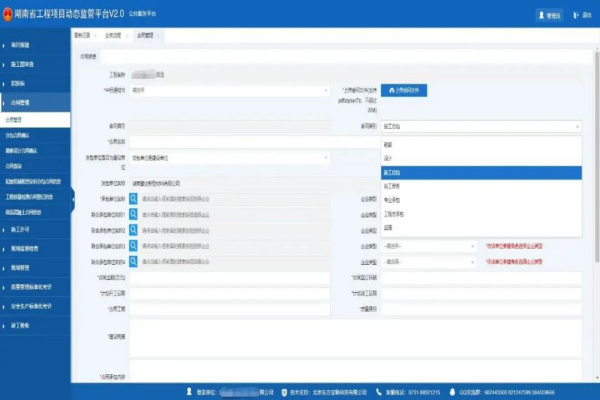Click the search icon for 联合承包单位名称3
The image size is (600, 400).
pyautogui.click(x=133, y=246)
